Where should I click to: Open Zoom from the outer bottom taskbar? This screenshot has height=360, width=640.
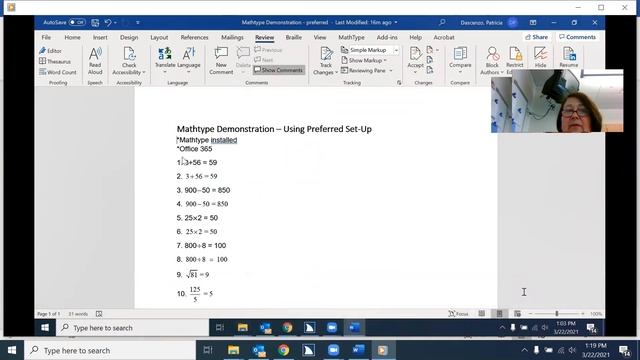333,350
